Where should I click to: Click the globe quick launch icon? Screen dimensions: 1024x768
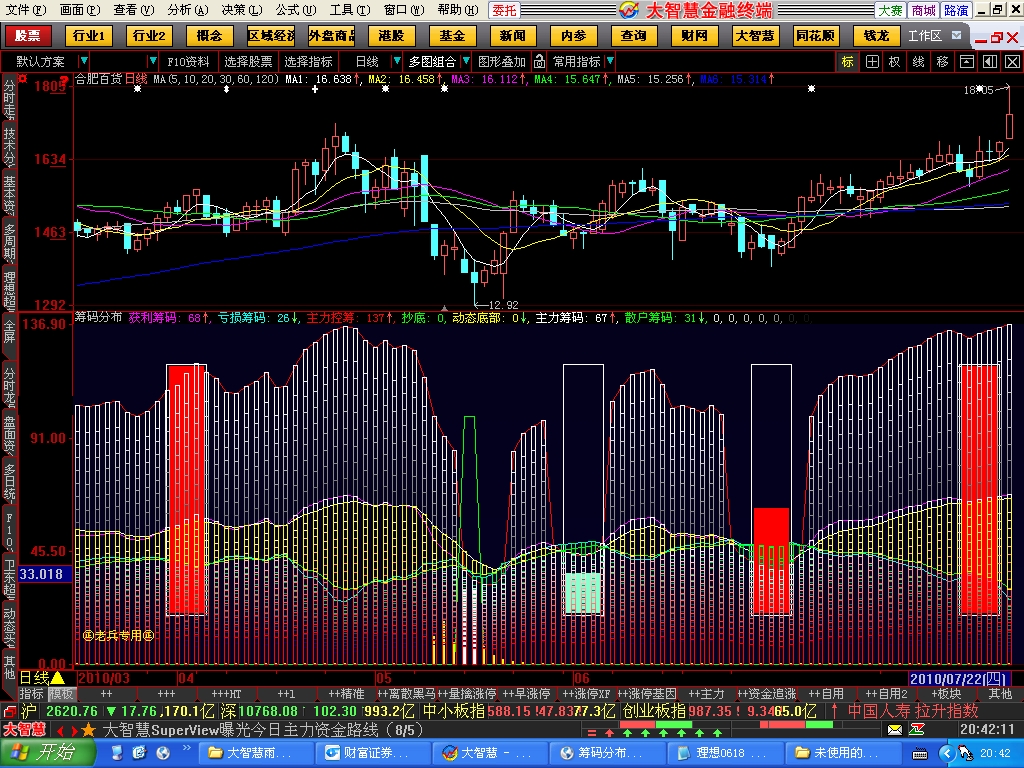(163, 753)
